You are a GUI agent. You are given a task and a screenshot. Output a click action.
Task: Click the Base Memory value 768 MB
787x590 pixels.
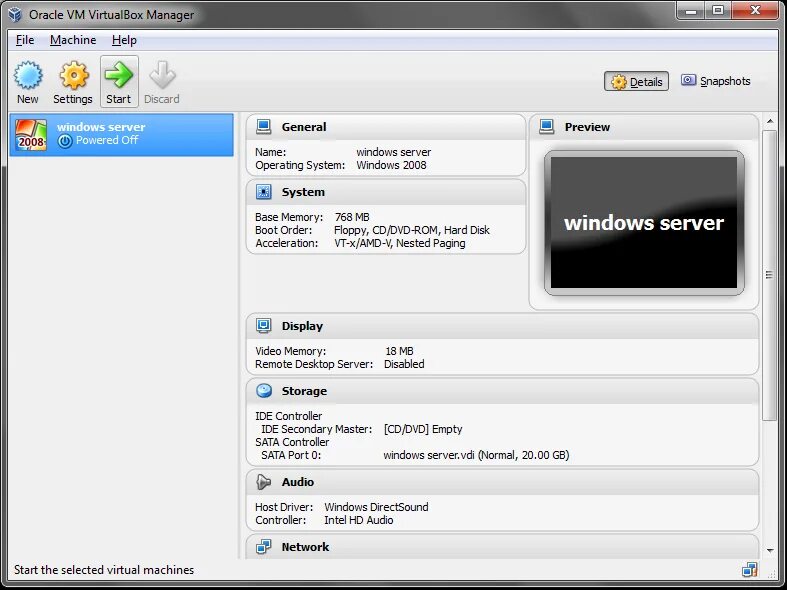coord(352,217)
